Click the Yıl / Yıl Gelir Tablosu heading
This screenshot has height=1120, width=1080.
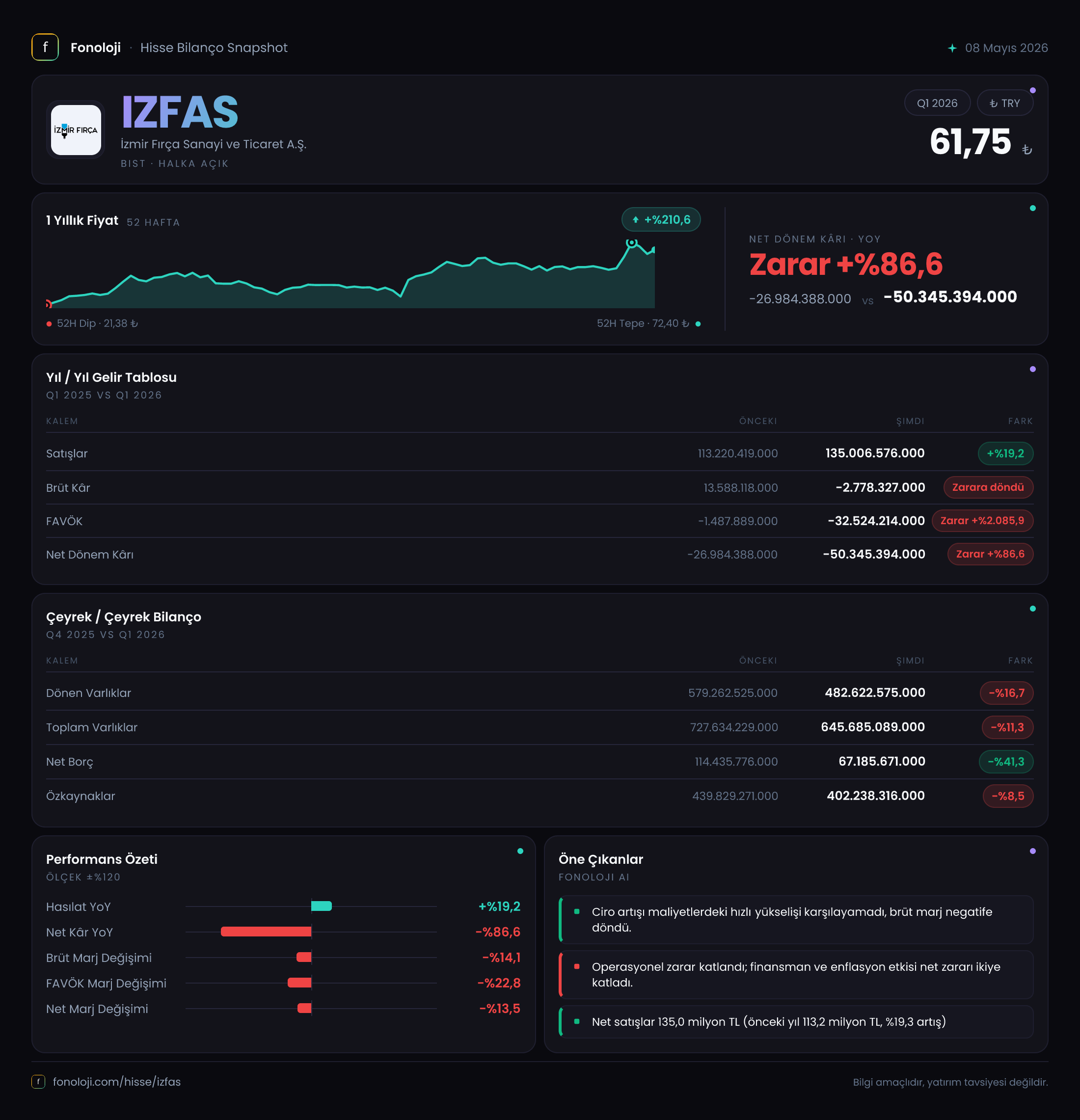click(x=111, y=377)
